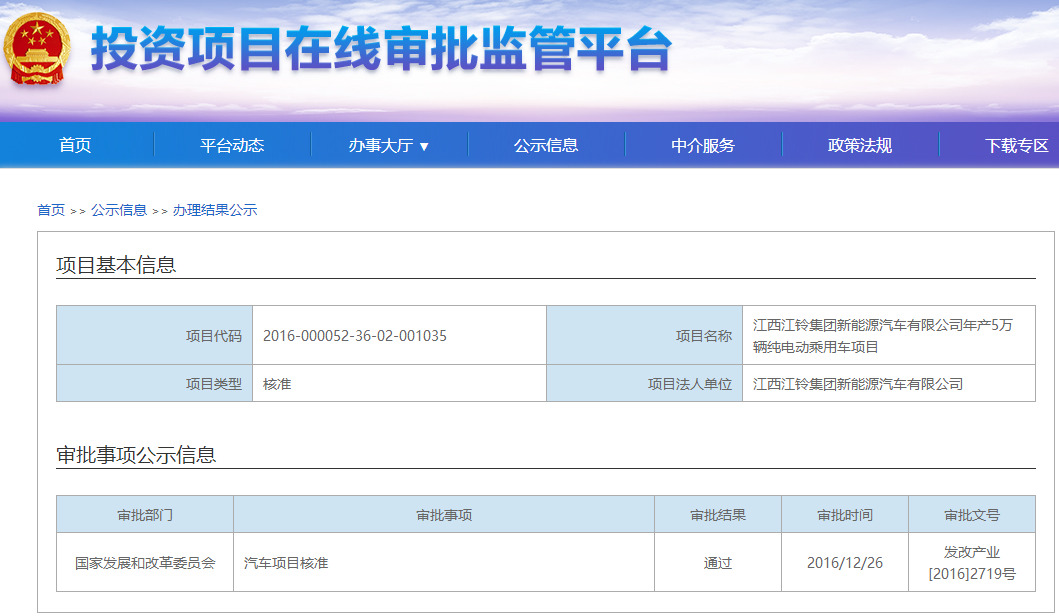Click the 审批结果 cell showing 通过
The width and height of the screenshot is (1059, 616).
click(716, 562)
